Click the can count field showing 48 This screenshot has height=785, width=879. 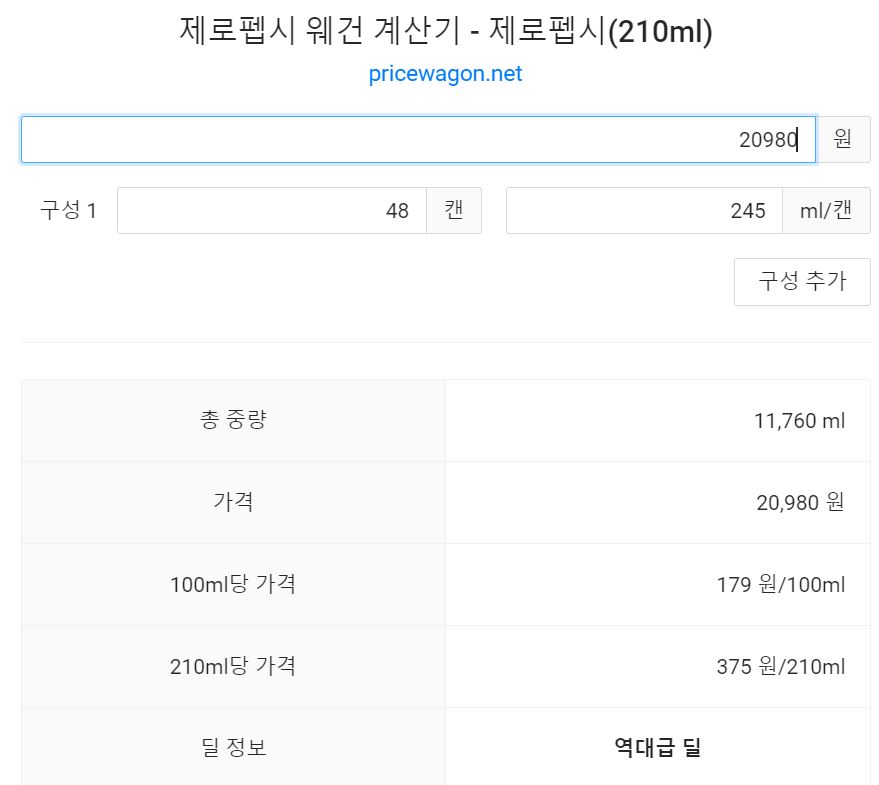click(270, 211)
